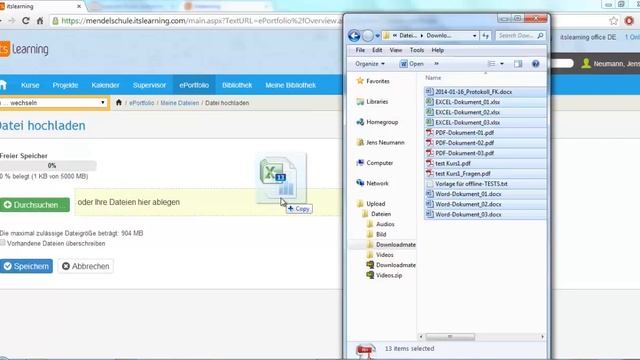This screenshot has height=360, width=640.
Task: Open the Tools menu in Explorer
Action: (x=417, y=50)
